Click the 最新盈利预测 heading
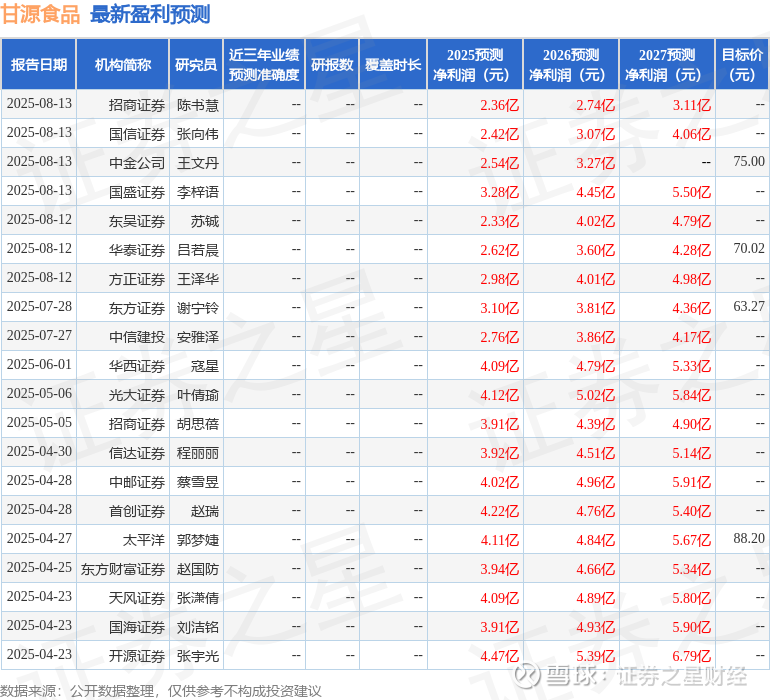The width and height of the screenshot is (770, 700). (150, 14)
